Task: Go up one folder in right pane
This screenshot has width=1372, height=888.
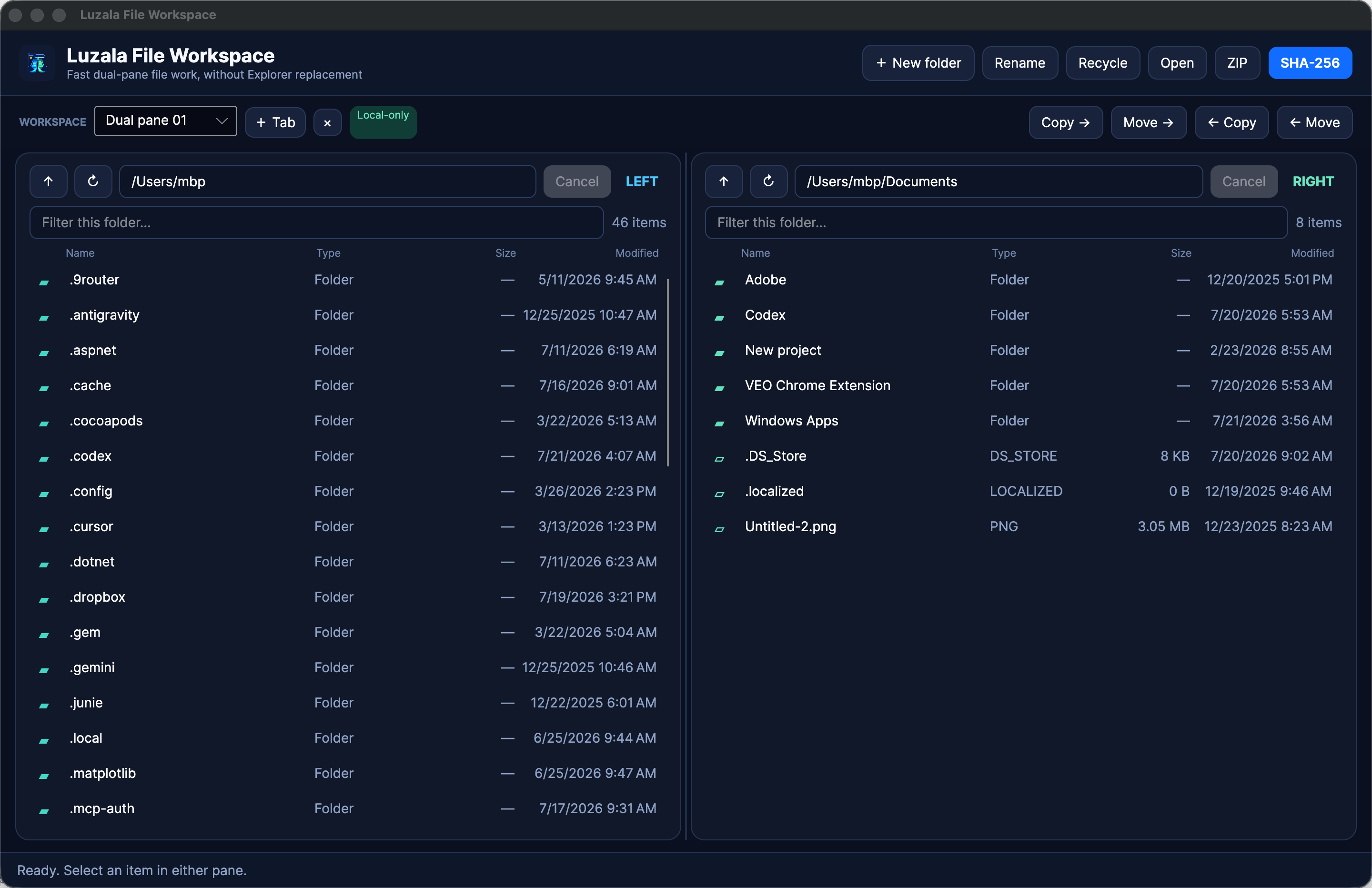Action: [724, 182]
